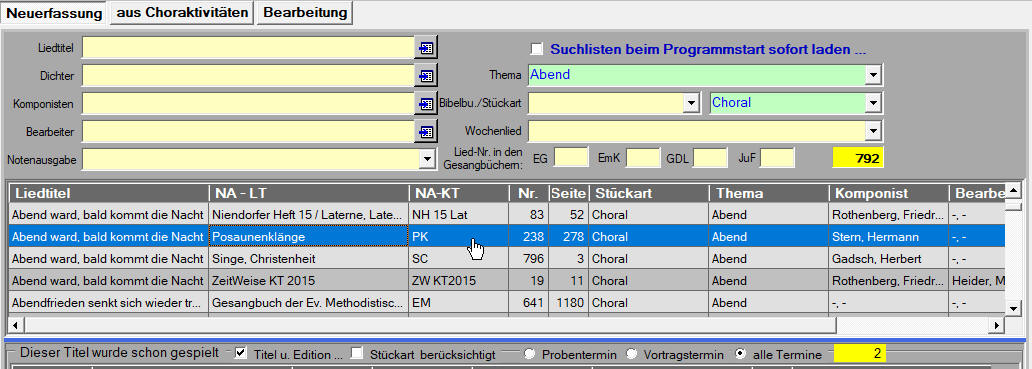This screenshot has width=1032, height=369.
Task: Click the yellow field showing 2
Action: click(x=860, y=353)
